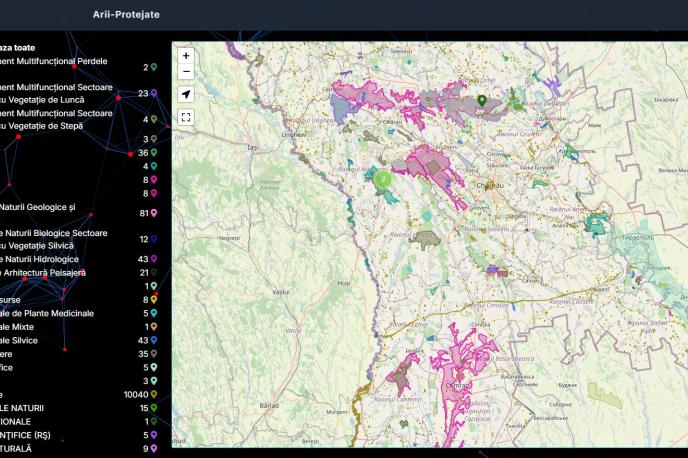Select the dark green marker near Orhei
The image size is (688, 458).
(x=482, y=101)
